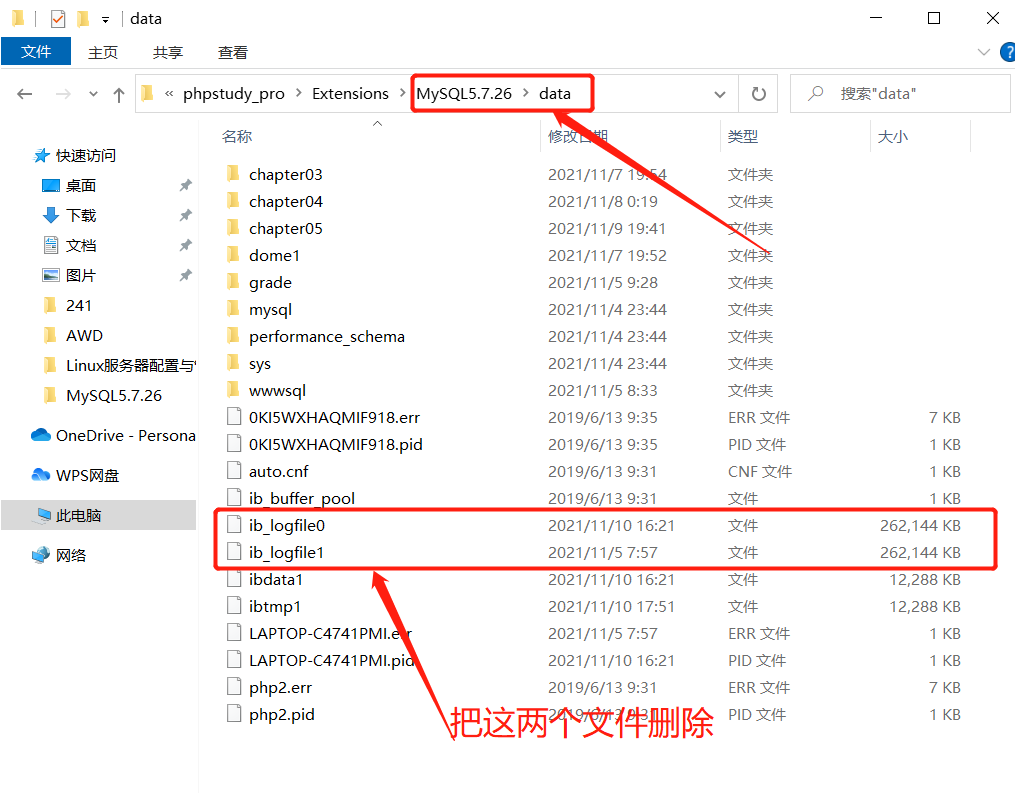Open MySQL5.7.26 in the navigation pane
The height and width of the screenshot is (793, 1015).
pos(114,396)
